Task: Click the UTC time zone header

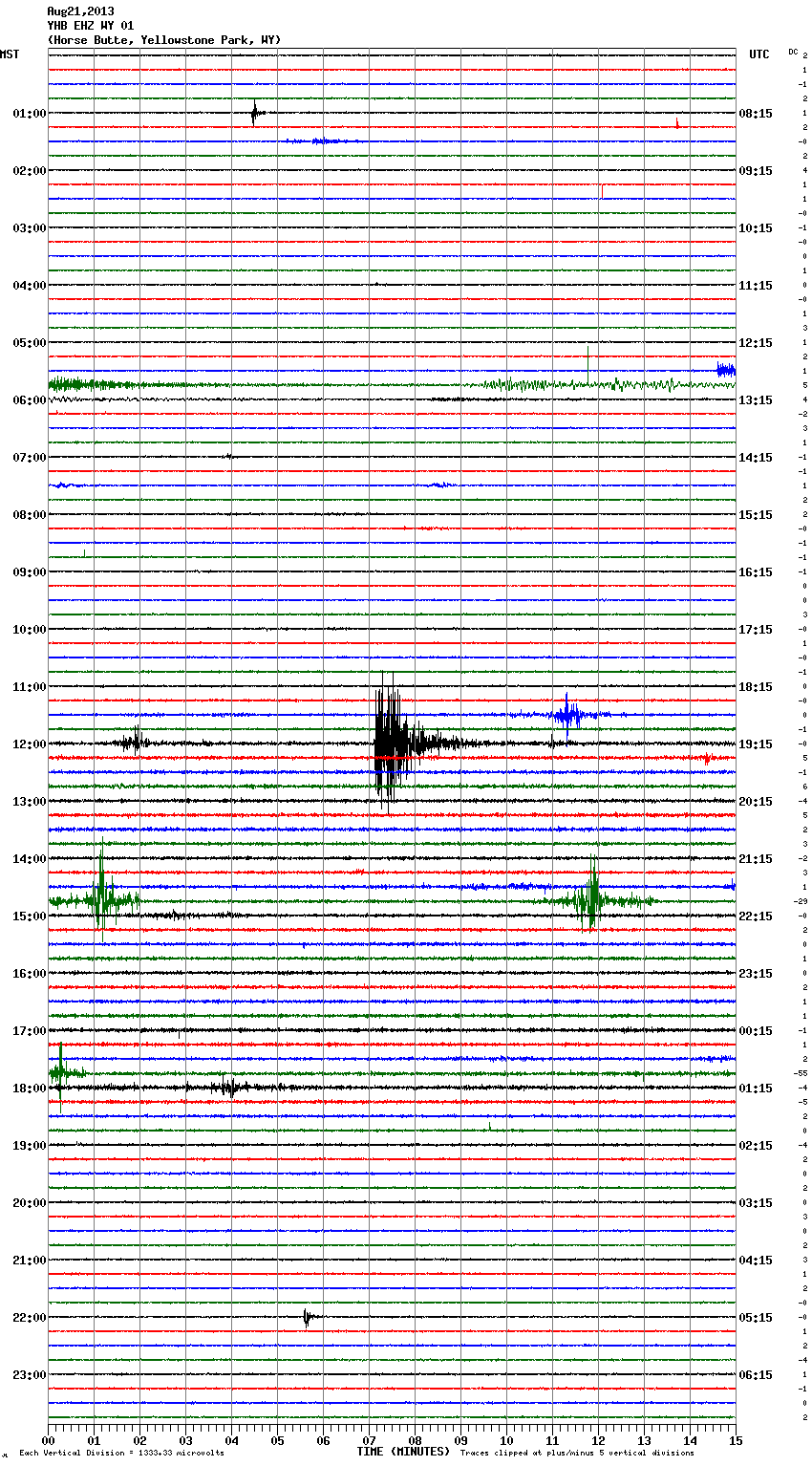Action: coord(759,54)
